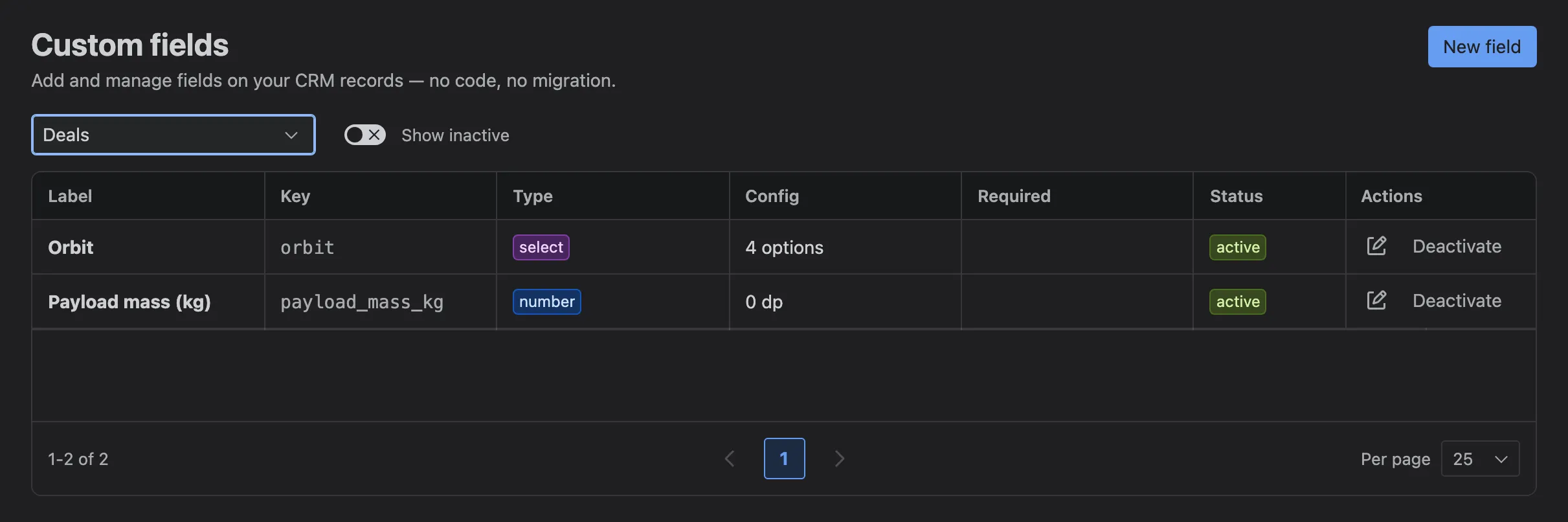Click the number type badge
1568x522 pixels.
click(x=547, y=302)
